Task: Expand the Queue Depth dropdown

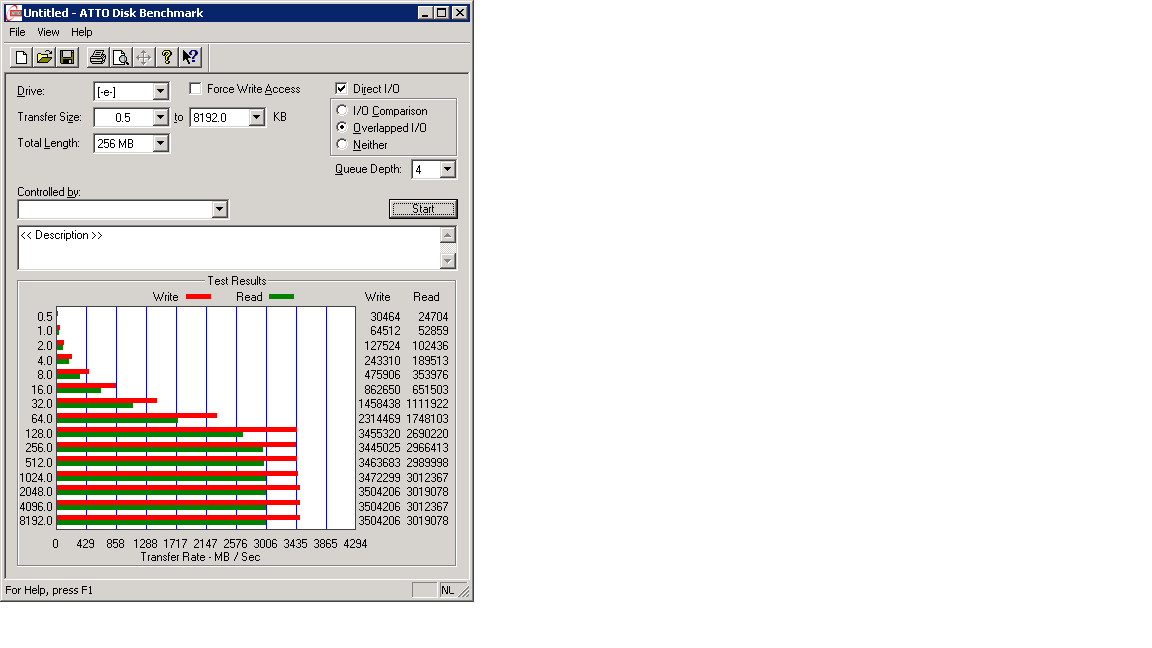Action: pos(447,170)
